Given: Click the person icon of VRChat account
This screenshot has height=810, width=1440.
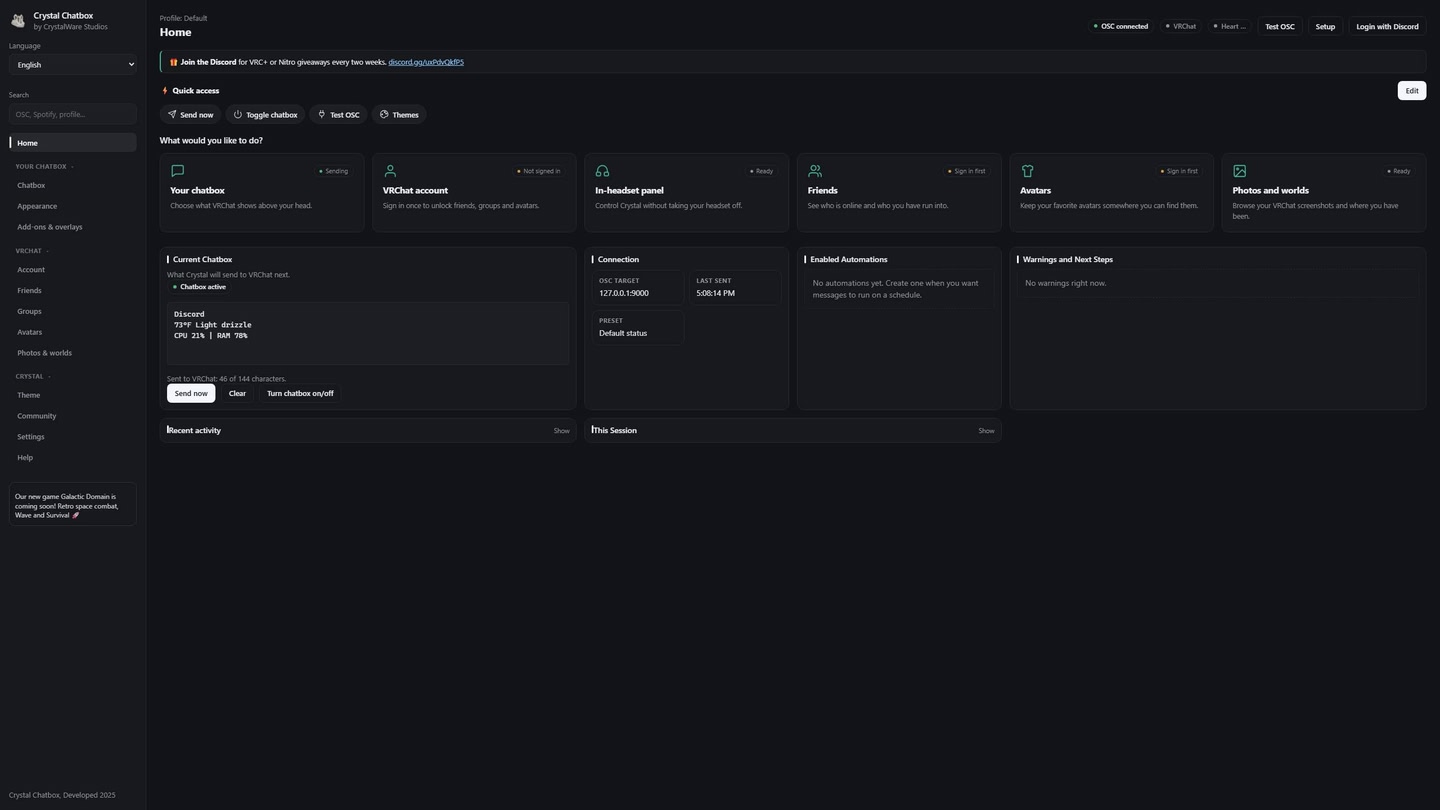Looking at the screenshot, I should pos(390,171).
